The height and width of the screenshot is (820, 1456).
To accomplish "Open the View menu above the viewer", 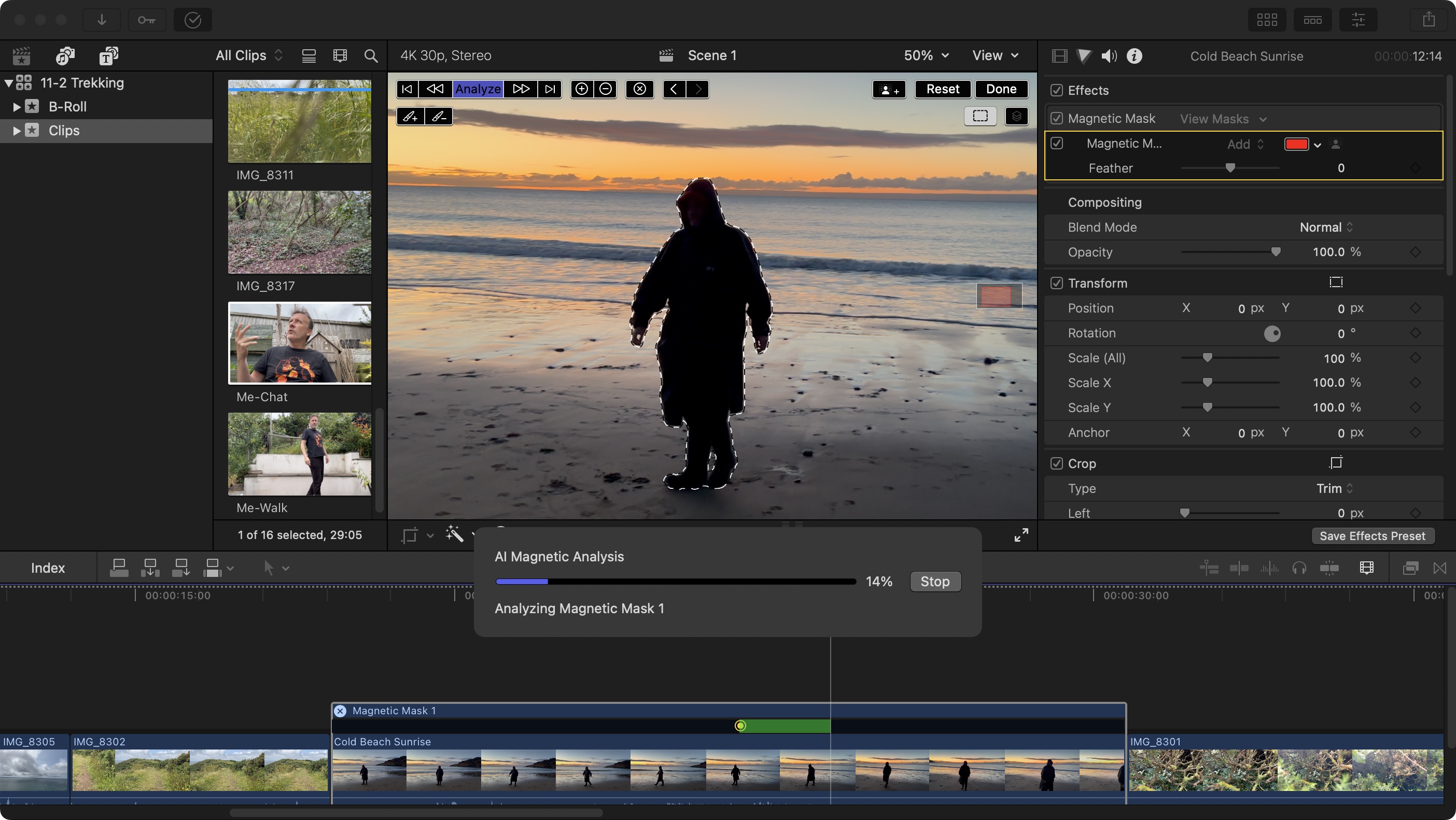I will click(x=993, y=55).
